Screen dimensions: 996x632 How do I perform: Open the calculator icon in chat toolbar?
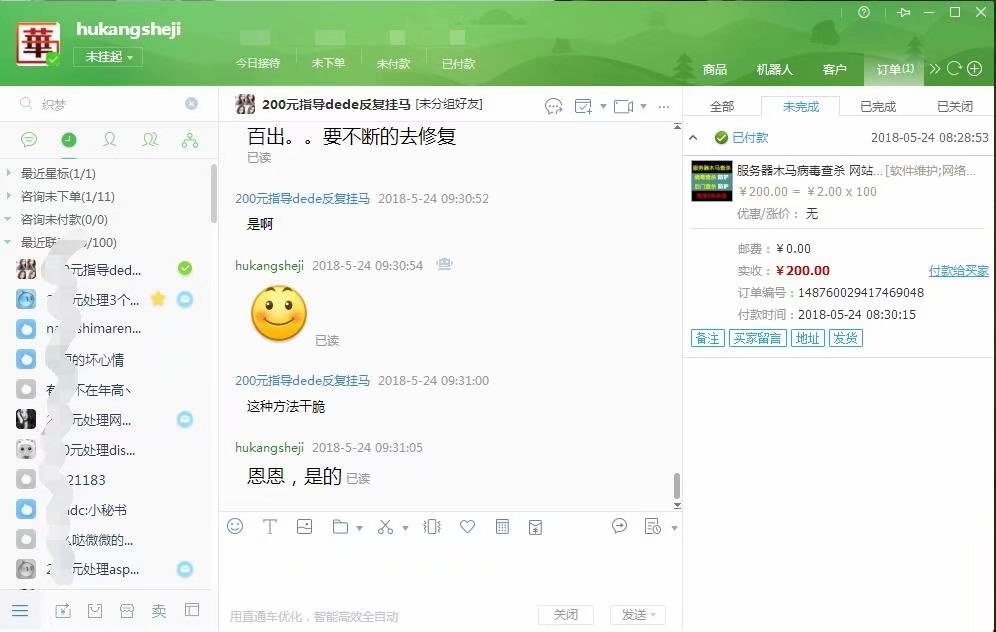[502, 527]
